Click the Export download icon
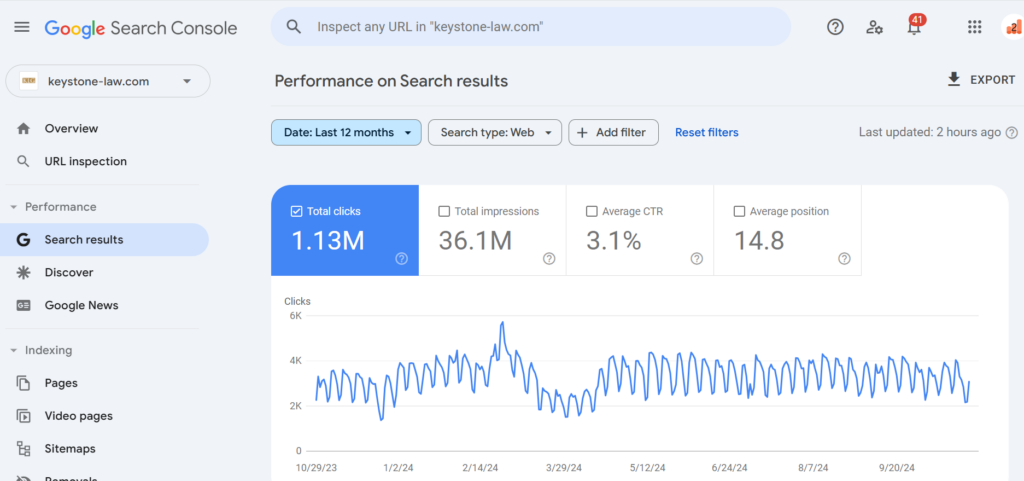Screen dimensions: 1024x481 pyautogui.click(x=954, y=80)
